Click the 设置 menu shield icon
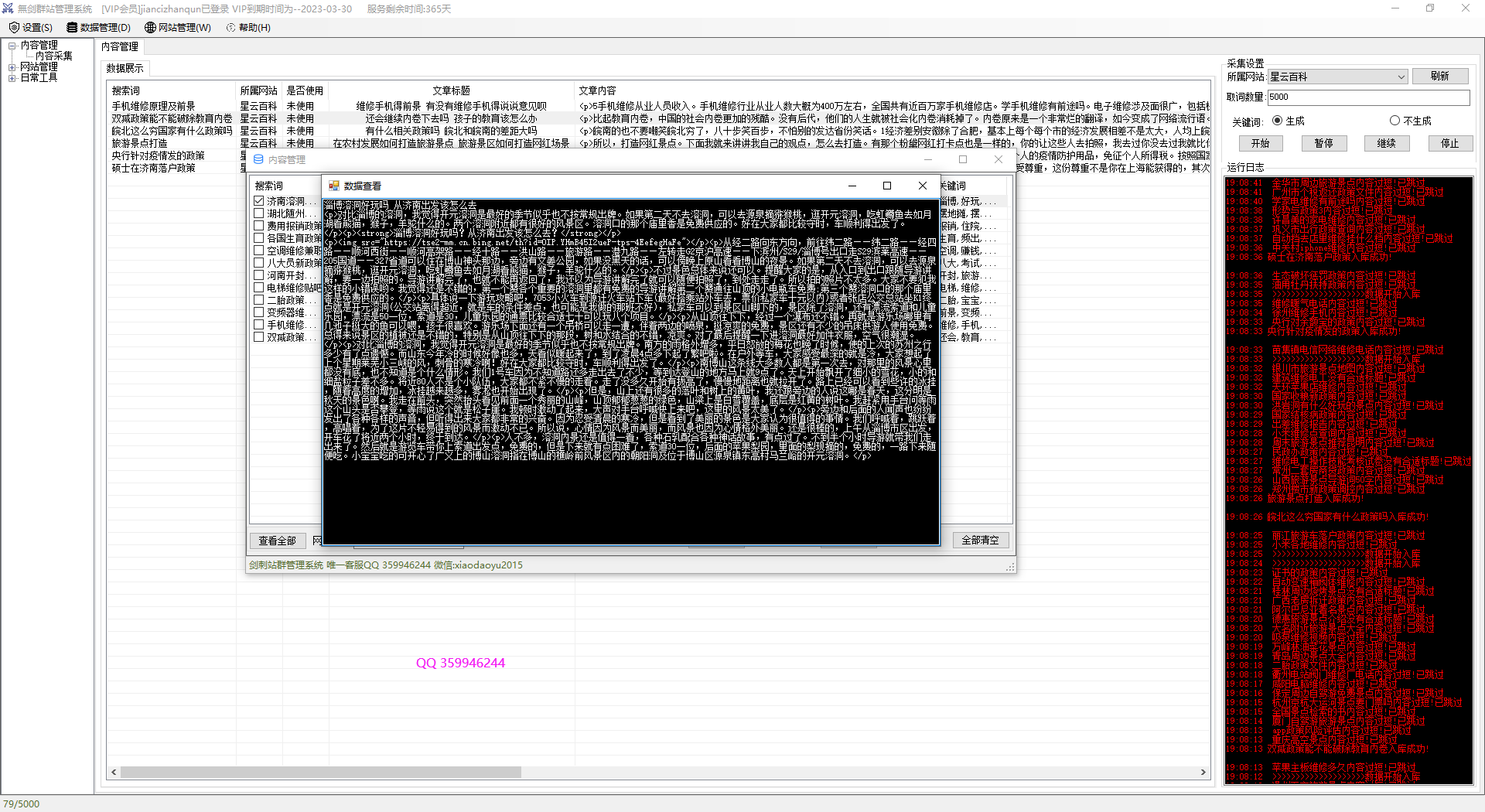This screenshot has width=1485, height=812. (x=14, y=27)
